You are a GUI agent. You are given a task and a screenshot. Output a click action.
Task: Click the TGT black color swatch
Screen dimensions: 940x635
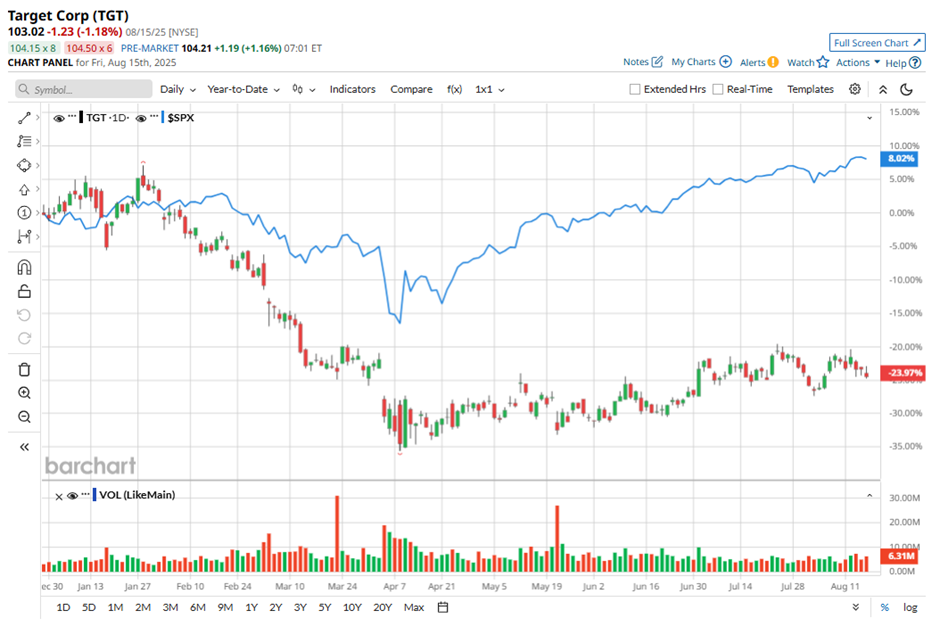coord(81,118)
